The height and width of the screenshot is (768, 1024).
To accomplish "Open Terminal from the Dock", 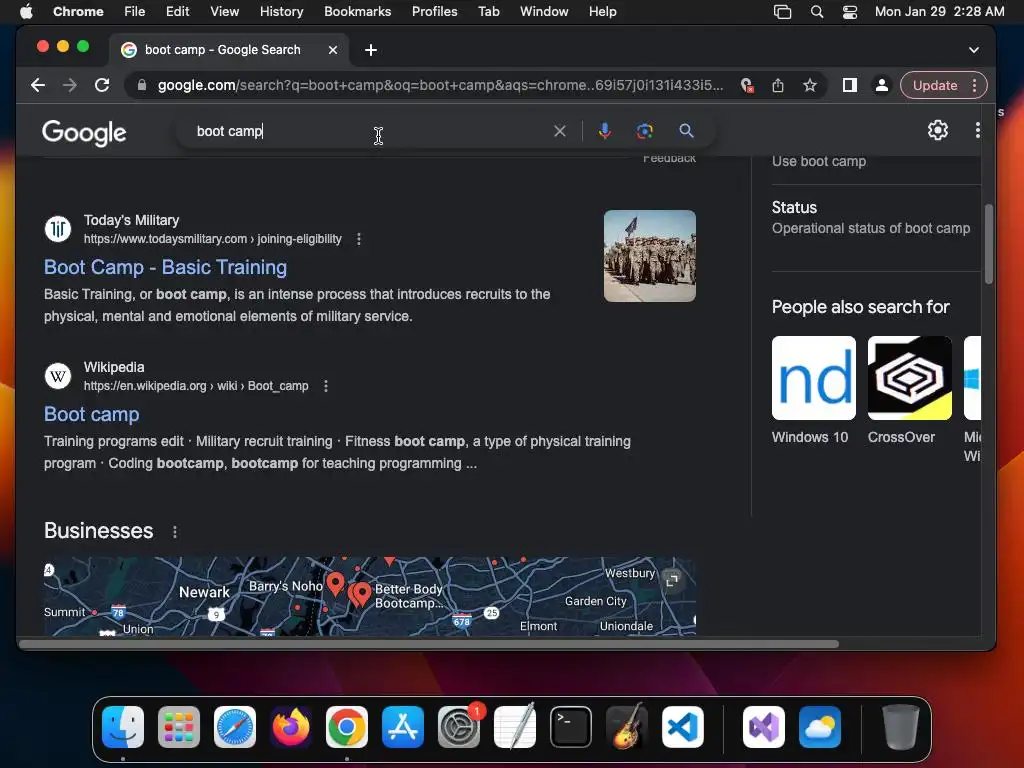I will (x=571, y=727).
